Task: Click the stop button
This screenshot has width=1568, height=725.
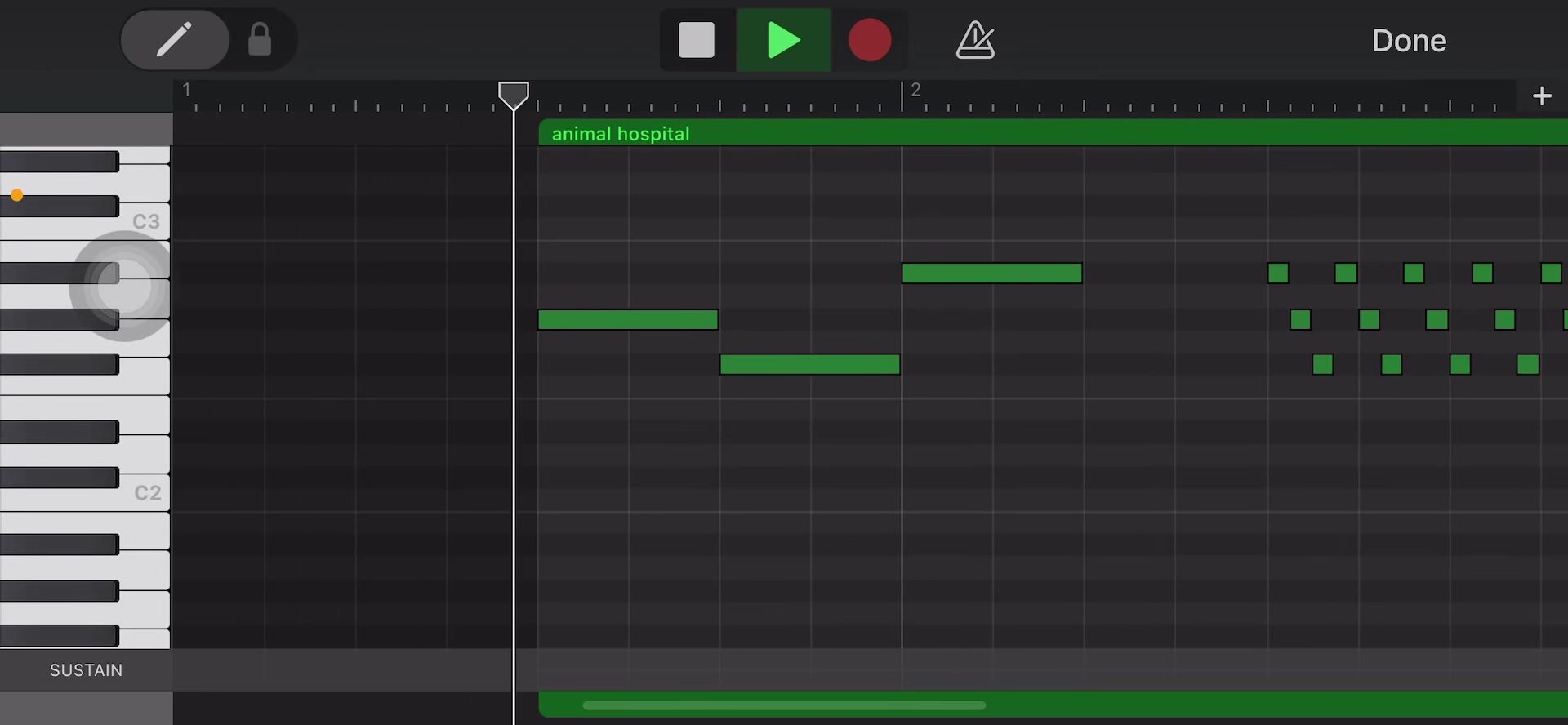Action: pyautogui.click(x=697, y=40)
